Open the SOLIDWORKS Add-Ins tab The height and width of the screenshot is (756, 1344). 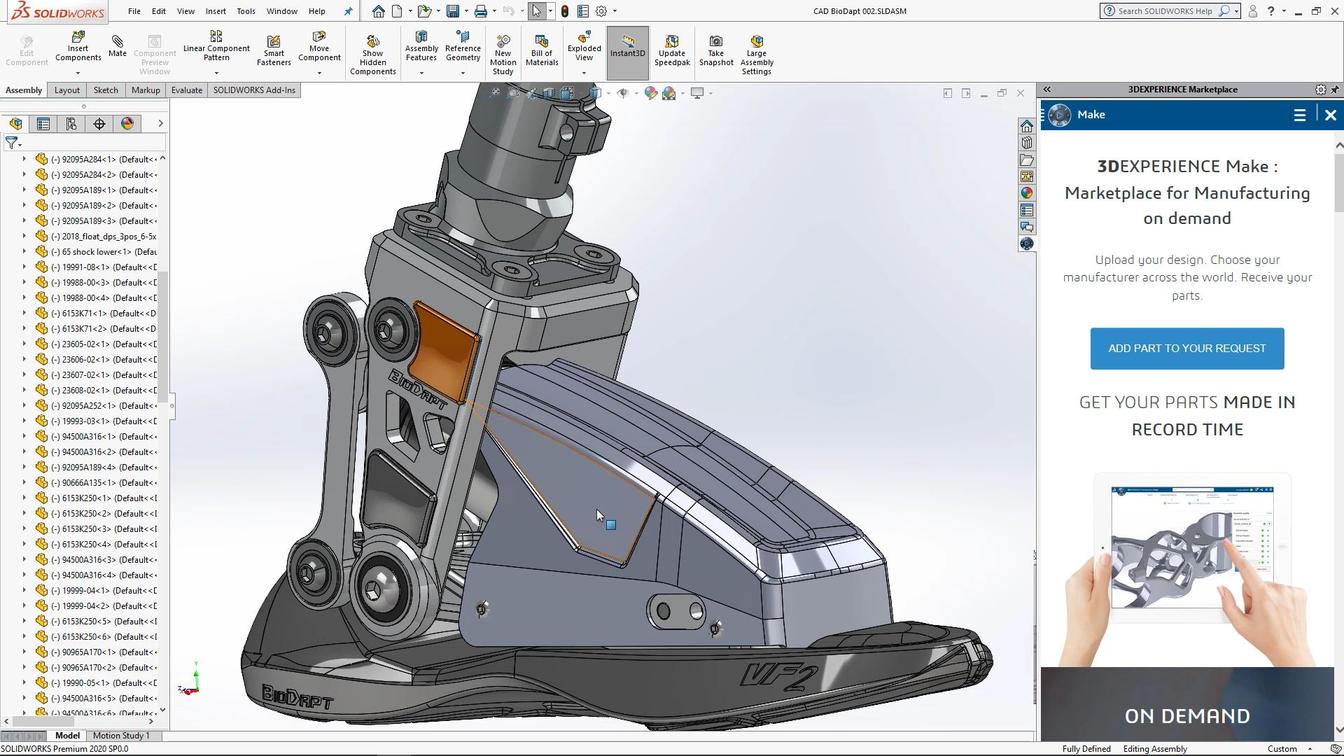pos(254,90)
